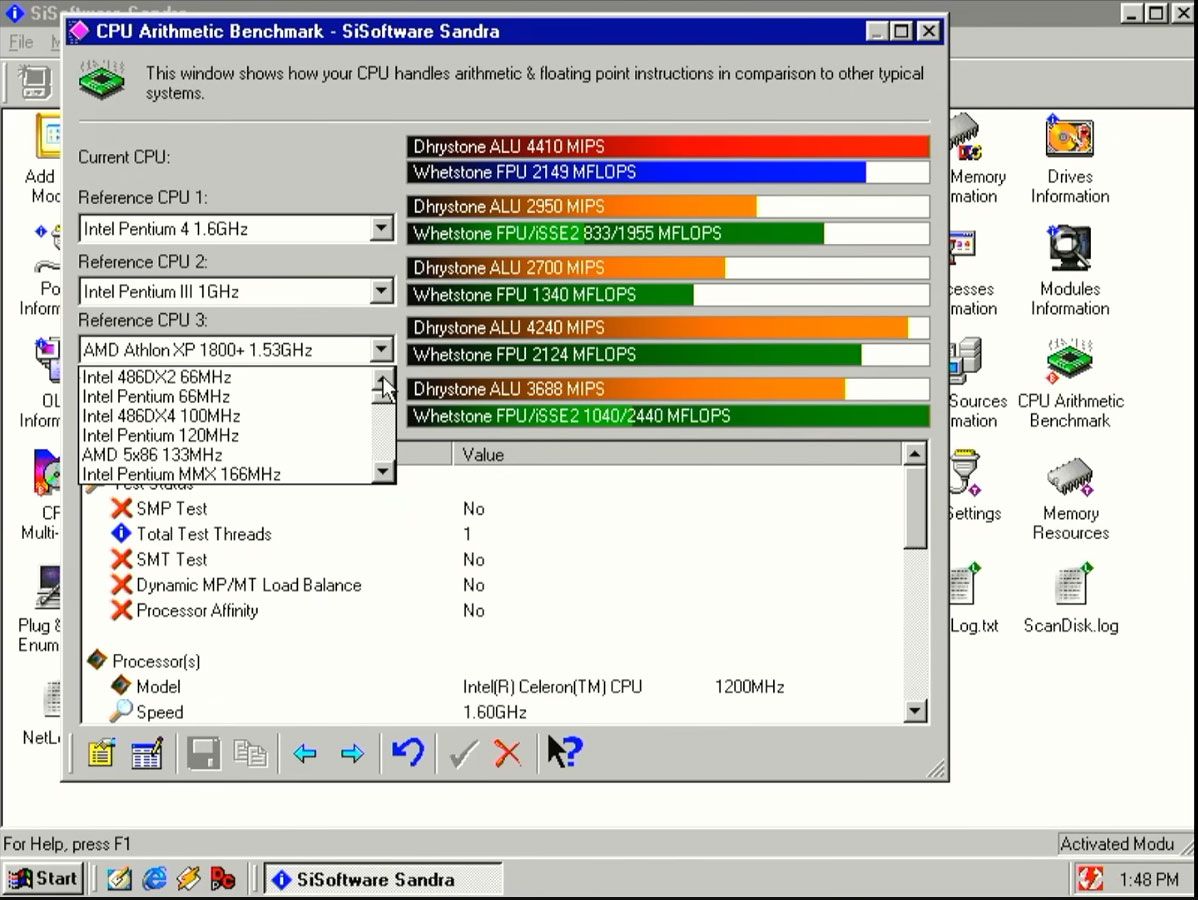This screenshot has width=1198, height=900.
Task: Go back with the left blue arrow
Action: (x=305, y=754)
